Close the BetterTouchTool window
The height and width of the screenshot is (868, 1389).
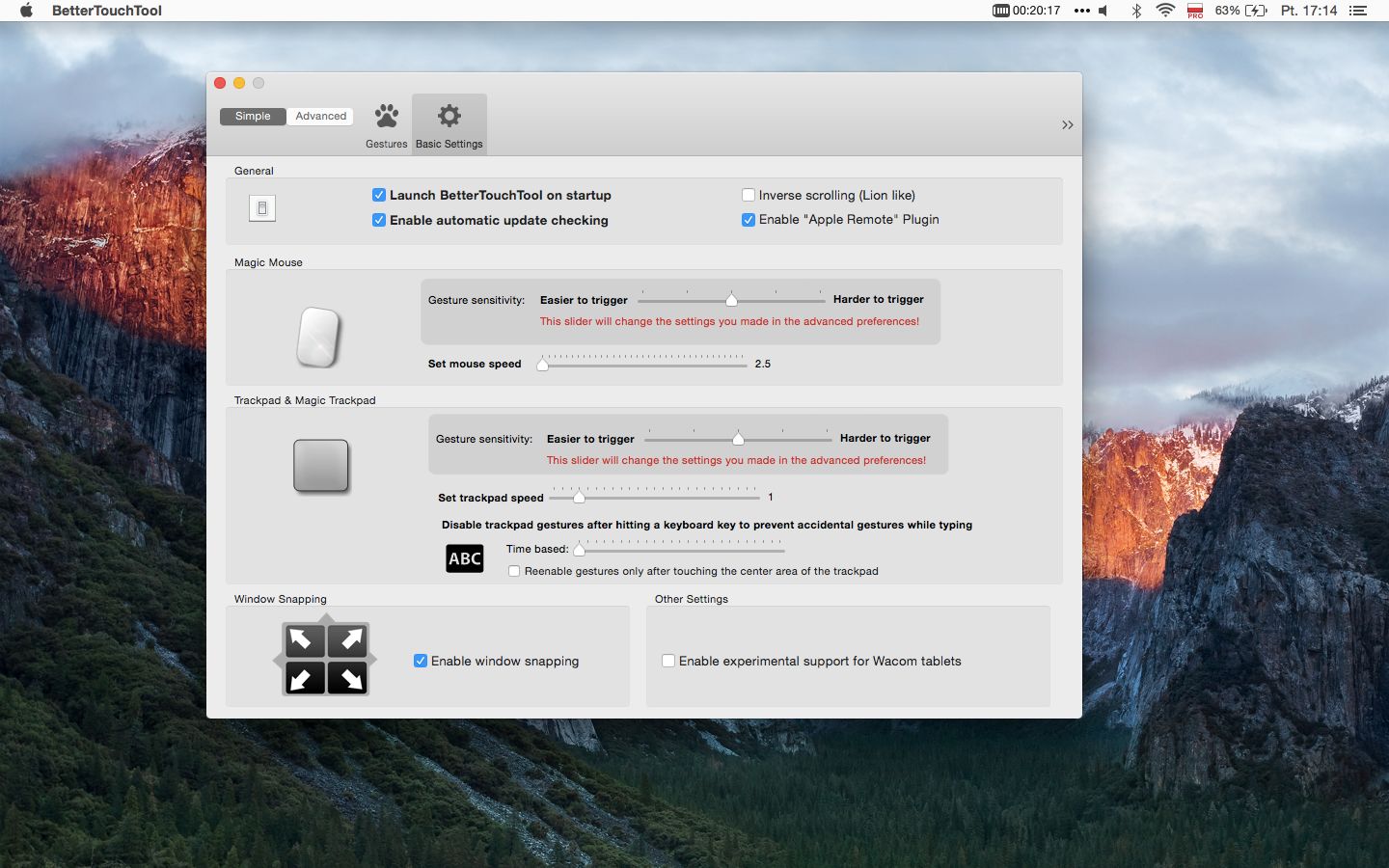[220, 83]
